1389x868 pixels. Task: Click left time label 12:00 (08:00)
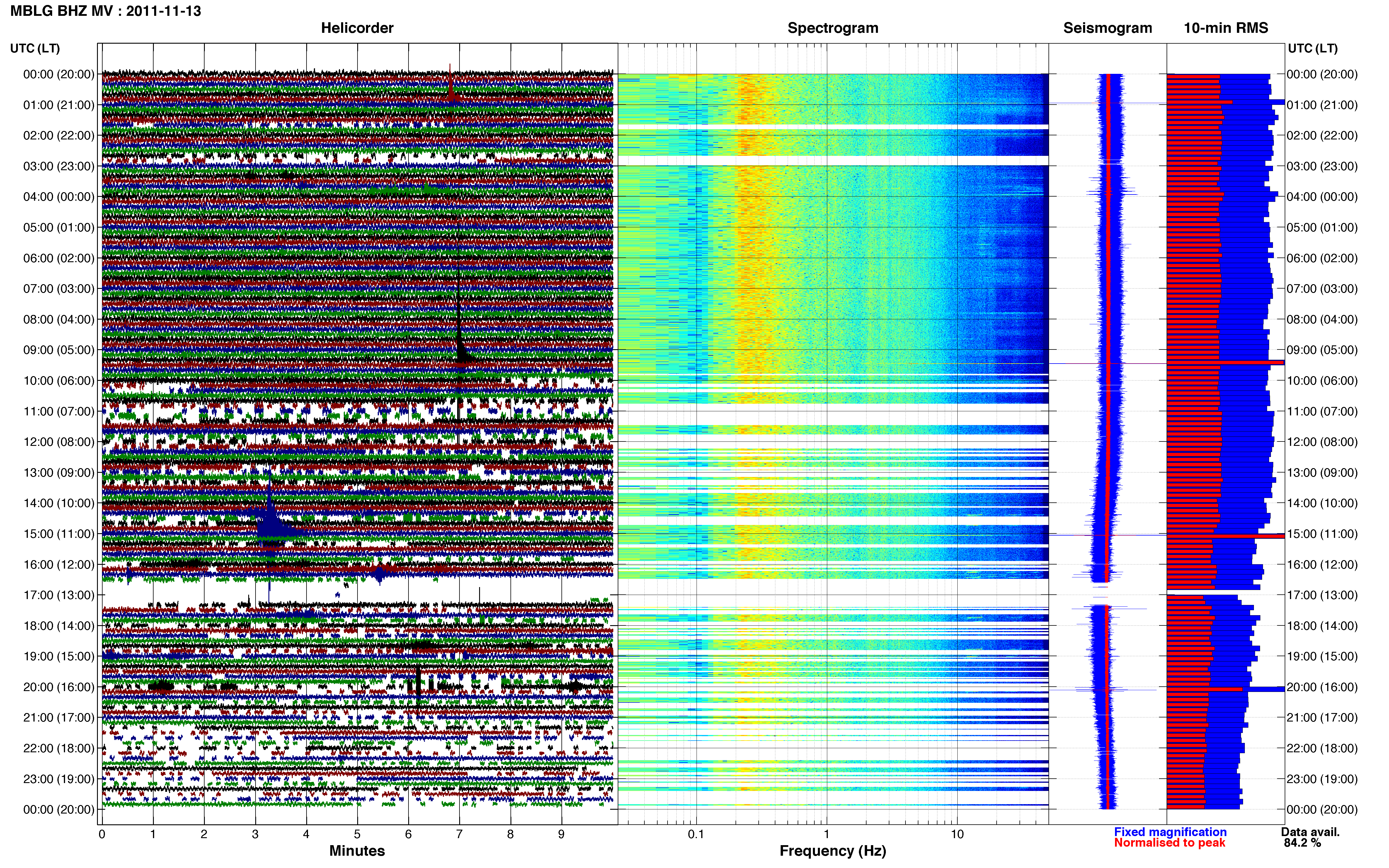[59, 442]
